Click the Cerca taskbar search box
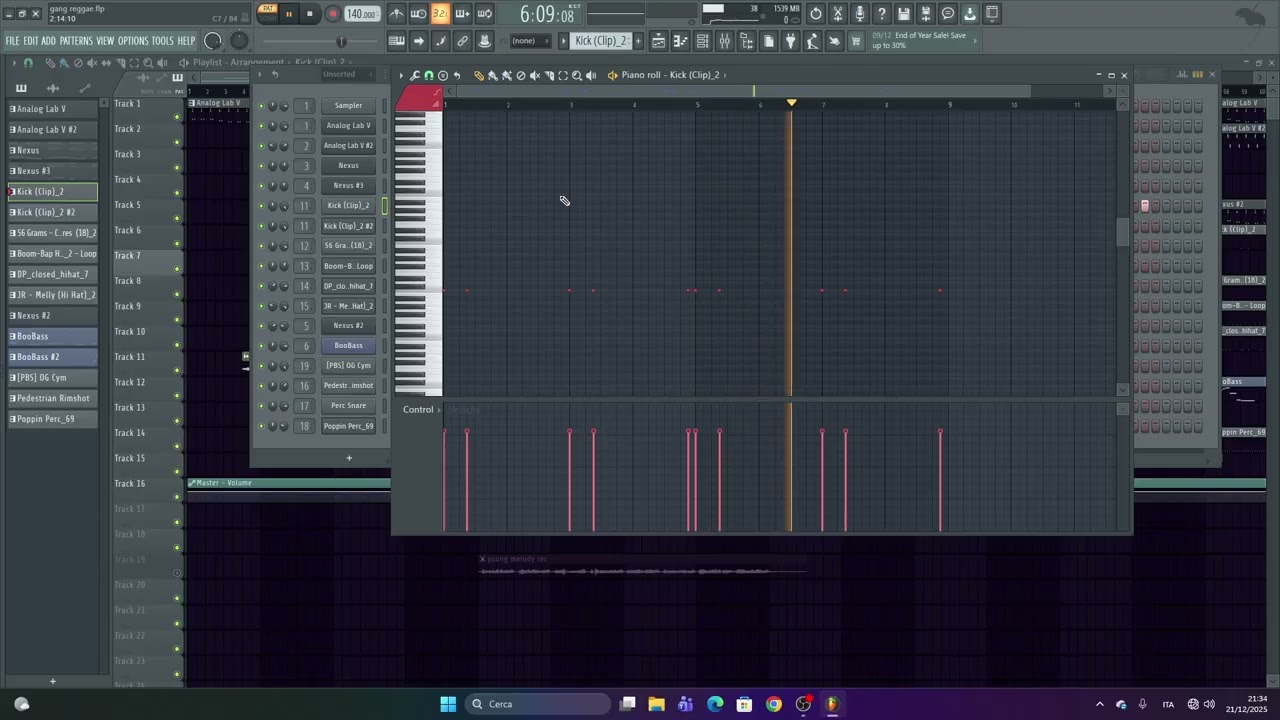The width and height of the screenshot is (1280, 720). point(539,704)
